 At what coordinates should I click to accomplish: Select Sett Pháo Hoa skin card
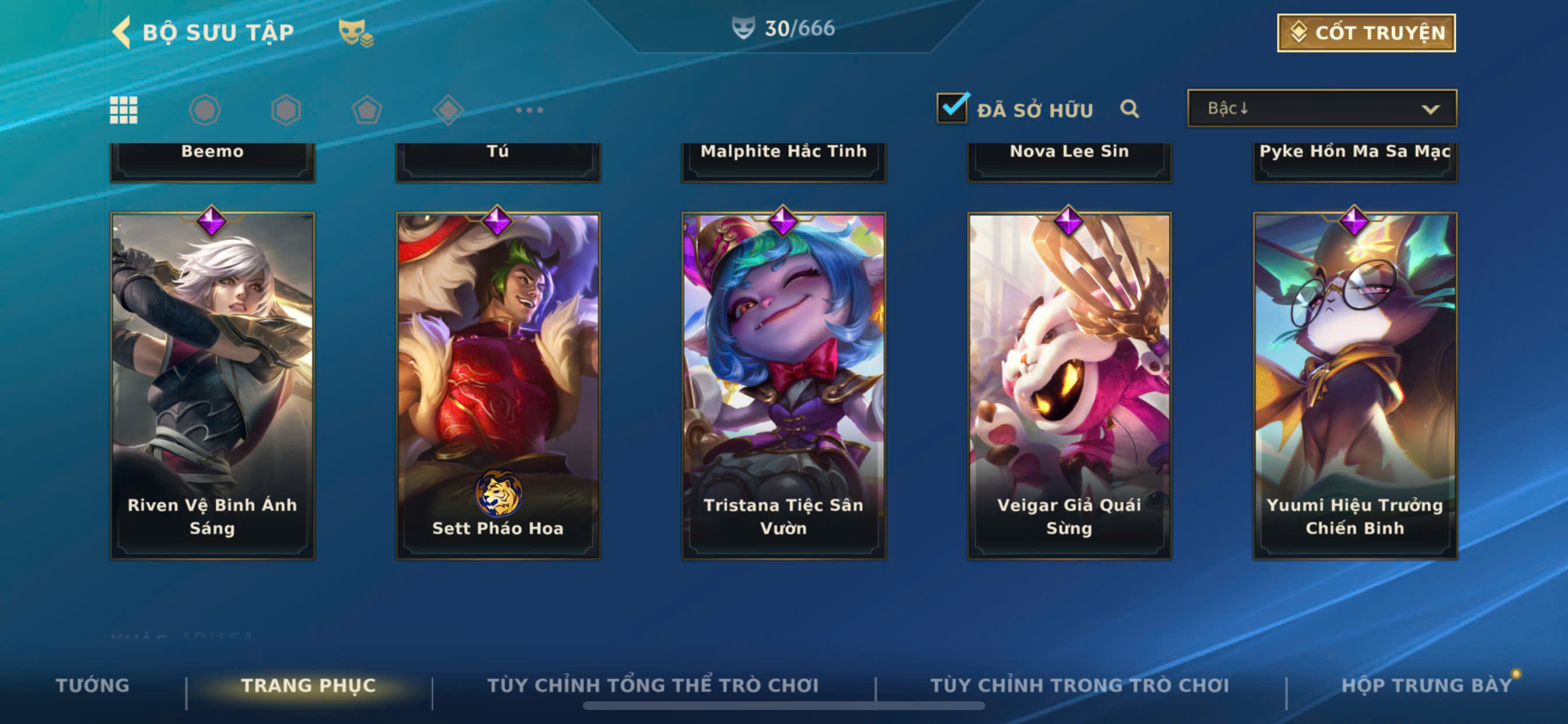498,386
